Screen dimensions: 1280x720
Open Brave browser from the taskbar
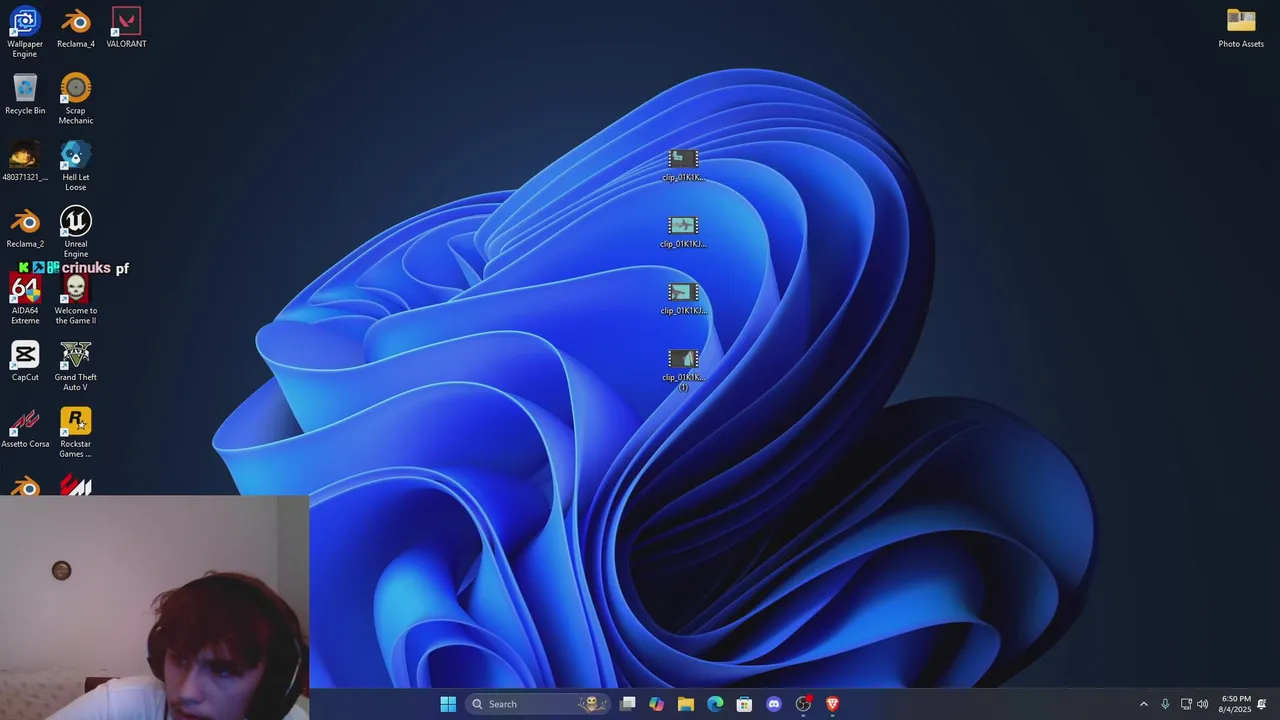pyautogui.click(x=832, y=704)
